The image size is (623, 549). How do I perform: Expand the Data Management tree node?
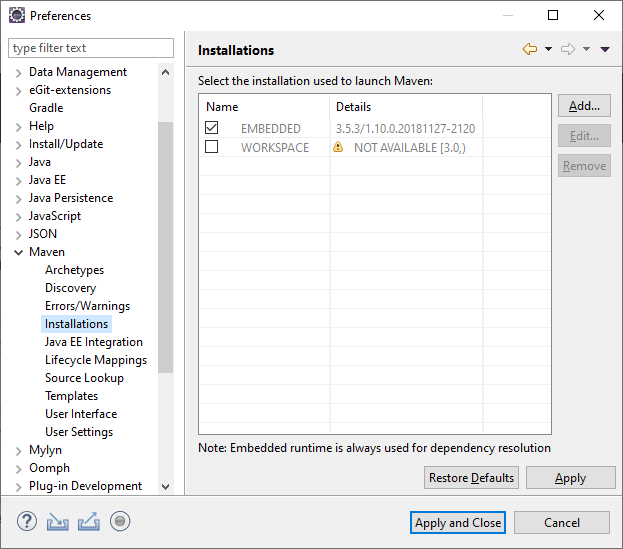(18, 73)
